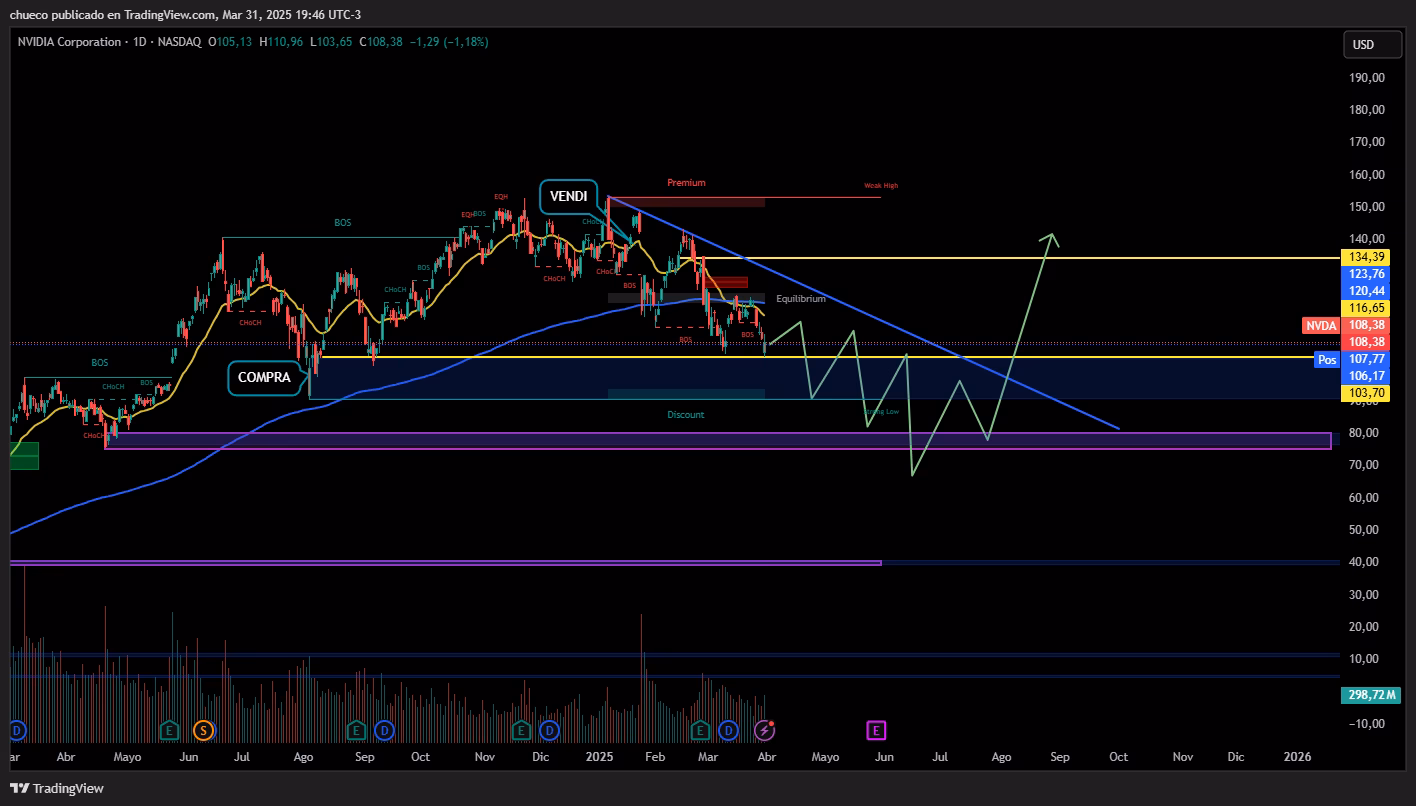Click the Nov label near 2026
The image size is (1416, 806).
pyautogui.click(x=1183, y=757)
